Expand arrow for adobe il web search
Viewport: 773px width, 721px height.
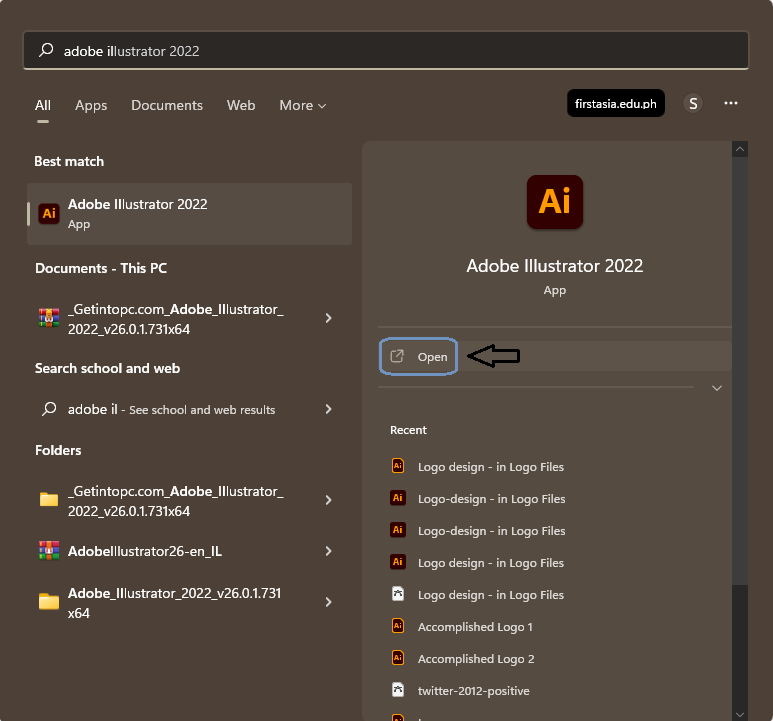tap(329, 409)
